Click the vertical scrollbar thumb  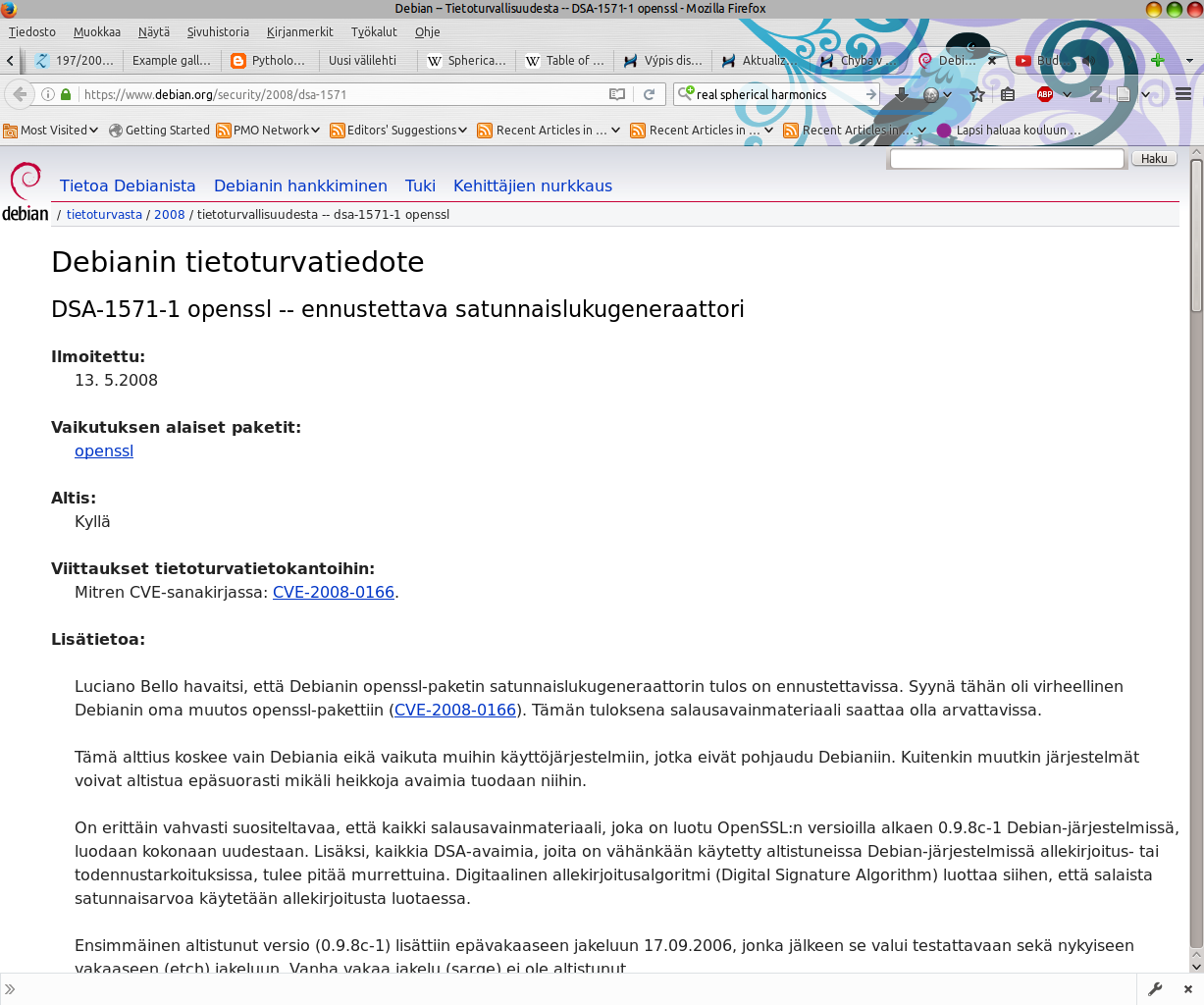tap(1196, 236)
